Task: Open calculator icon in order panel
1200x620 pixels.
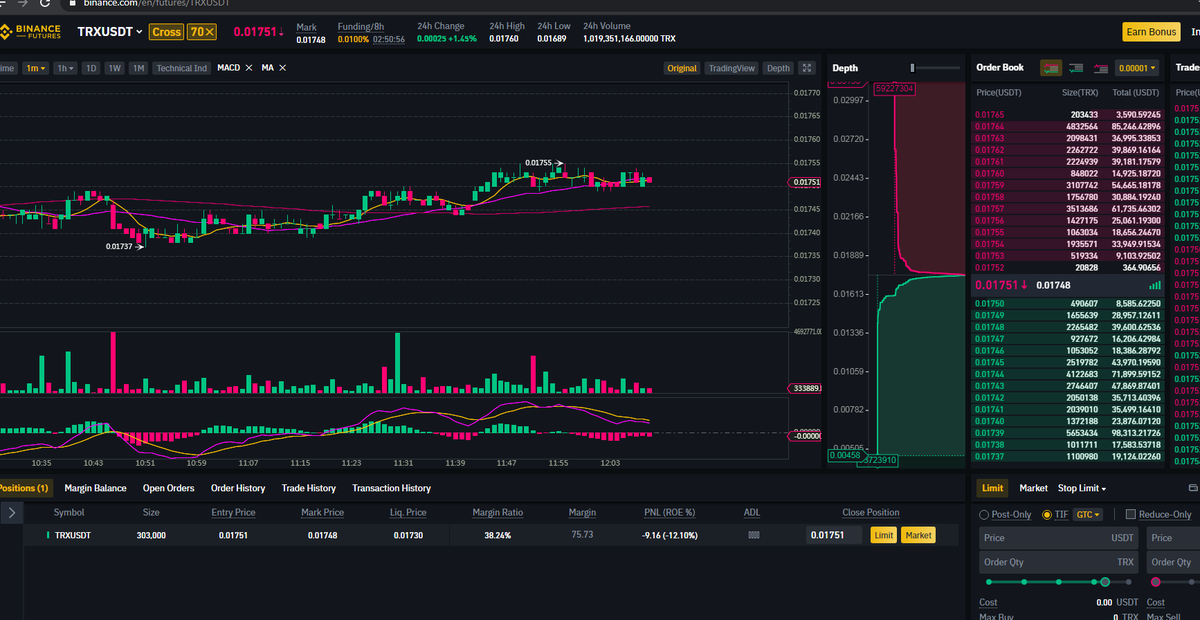Action: (1193, 488)
